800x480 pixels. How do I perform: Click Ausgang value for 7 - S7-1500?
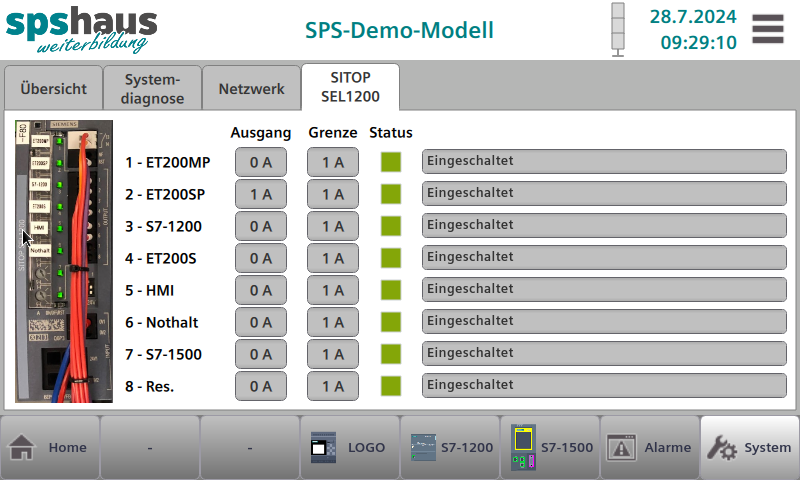[261, 354]
